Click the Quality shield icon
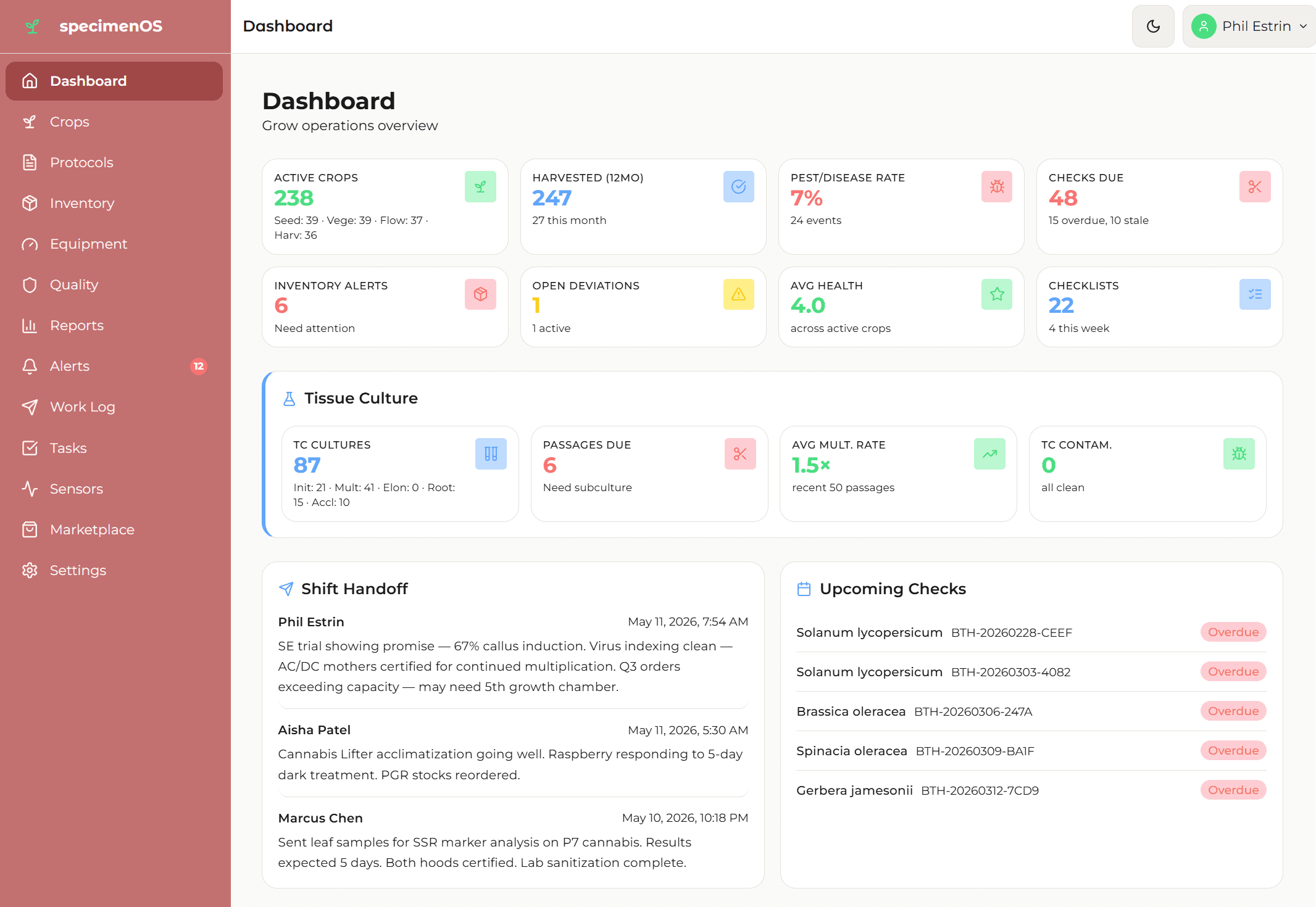Screen dimensions: 1316x907 (x=30, y=284)
